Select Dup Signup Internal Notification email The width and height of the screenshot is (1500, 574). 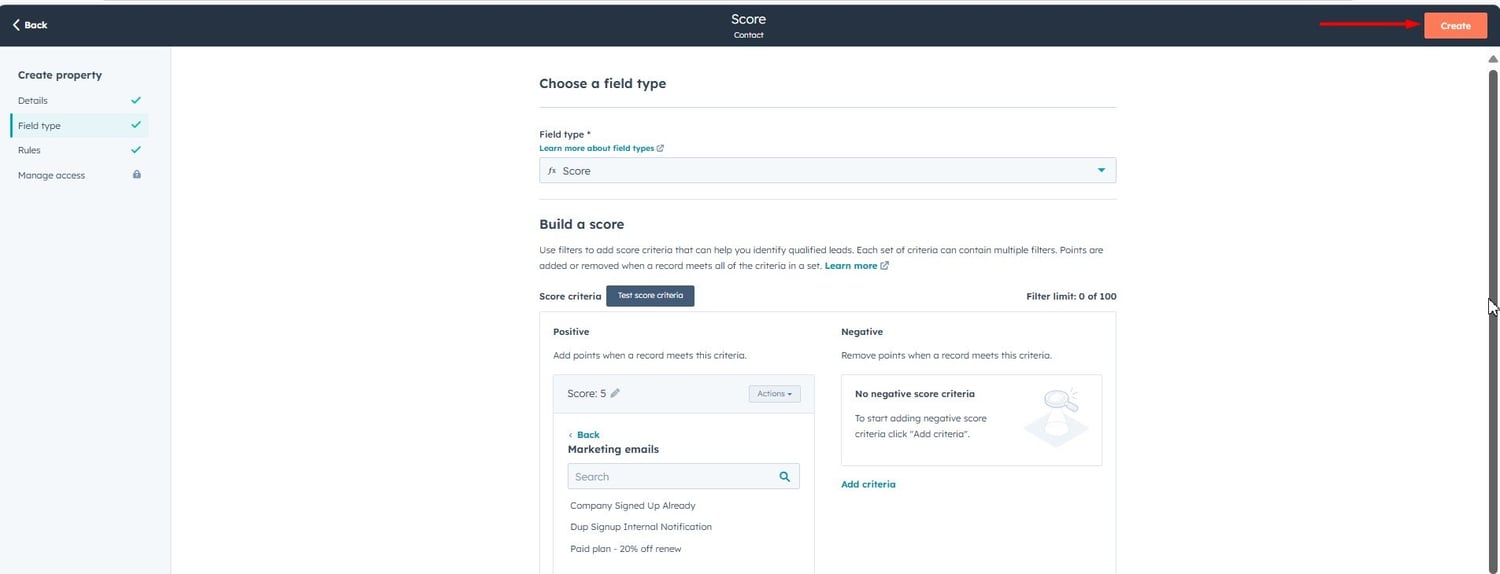point(641,527)
